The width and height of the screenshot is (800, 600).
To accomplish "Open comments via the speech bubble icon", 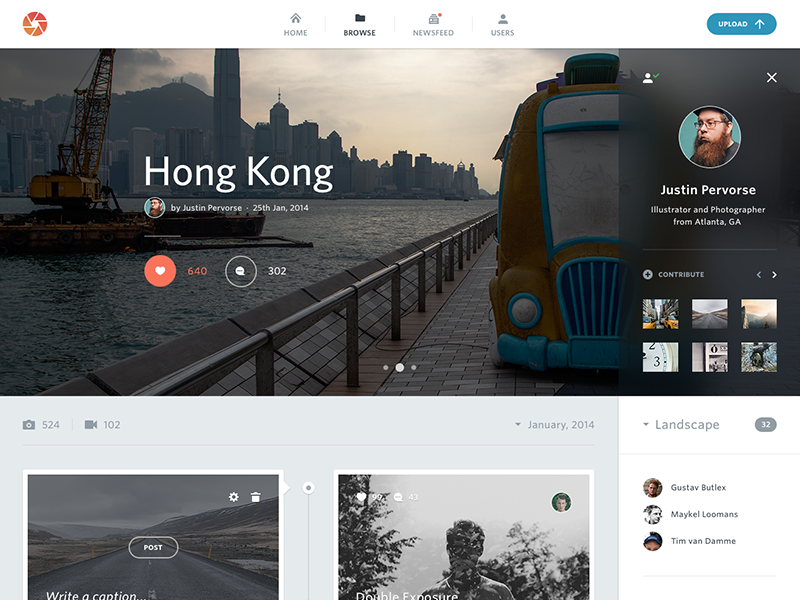I will tap(241, 271).
